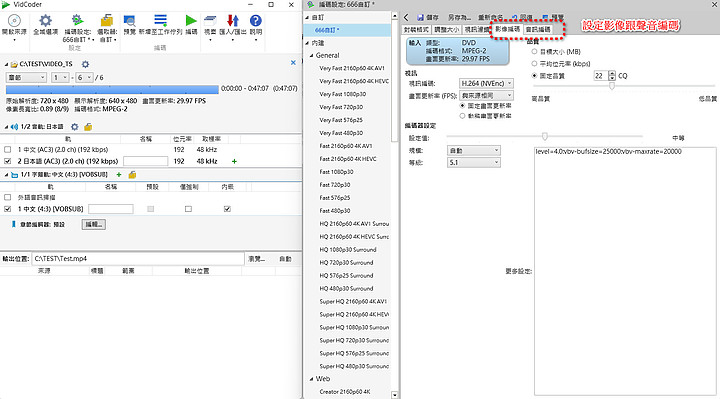Open source settings gear beside C:\TEST\VIDEO_TS
Screen dimensions: 720x399
click(85, 64)
